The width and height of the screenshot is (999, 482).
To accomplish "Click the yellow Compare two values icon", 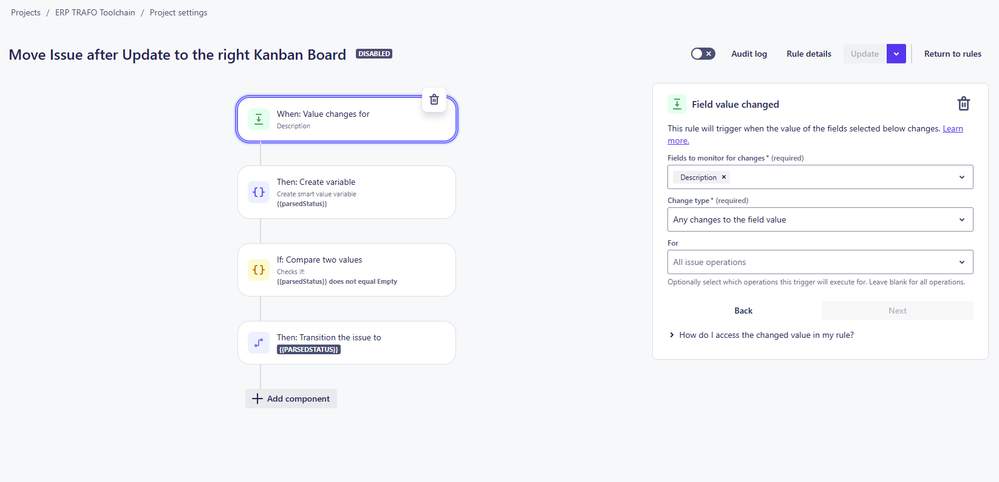I will (258, 270).
